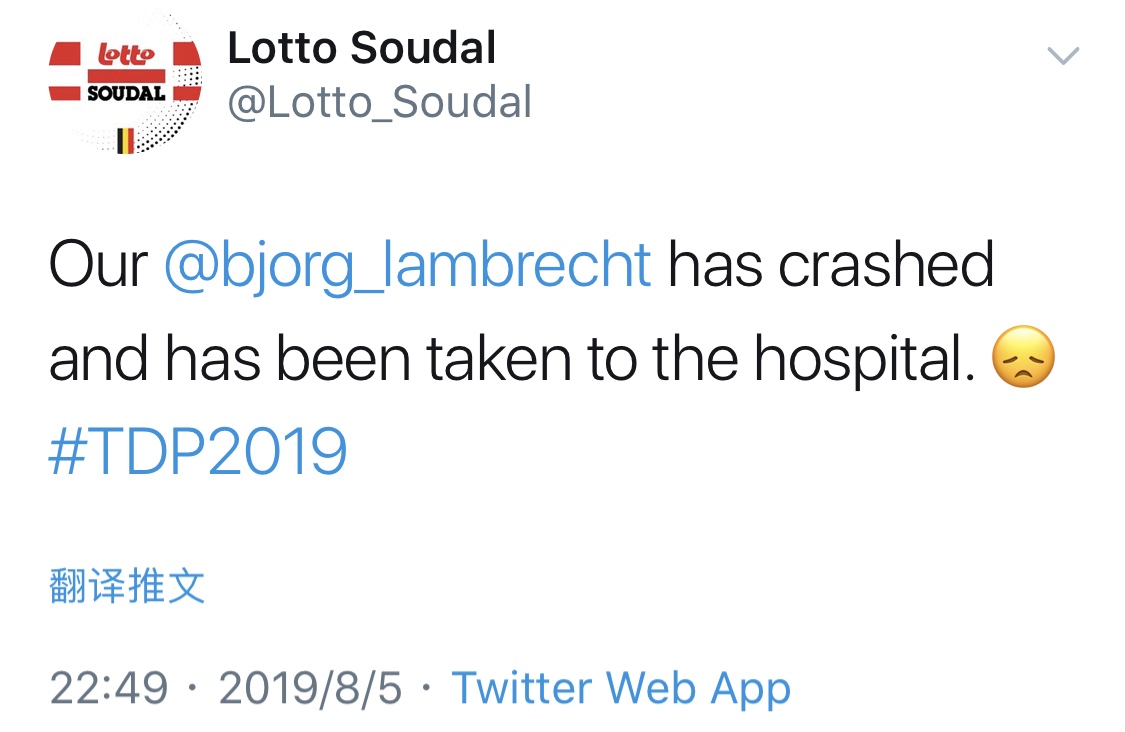Click the red 'lotto' logo in the avatar

(126, 55)
